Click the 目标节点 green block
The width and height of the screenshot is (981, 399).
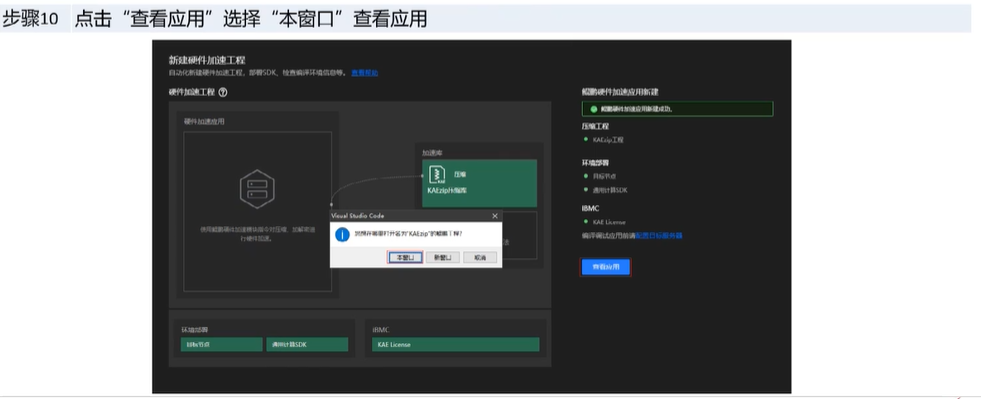pyautogui.click(x=221, y=345)
